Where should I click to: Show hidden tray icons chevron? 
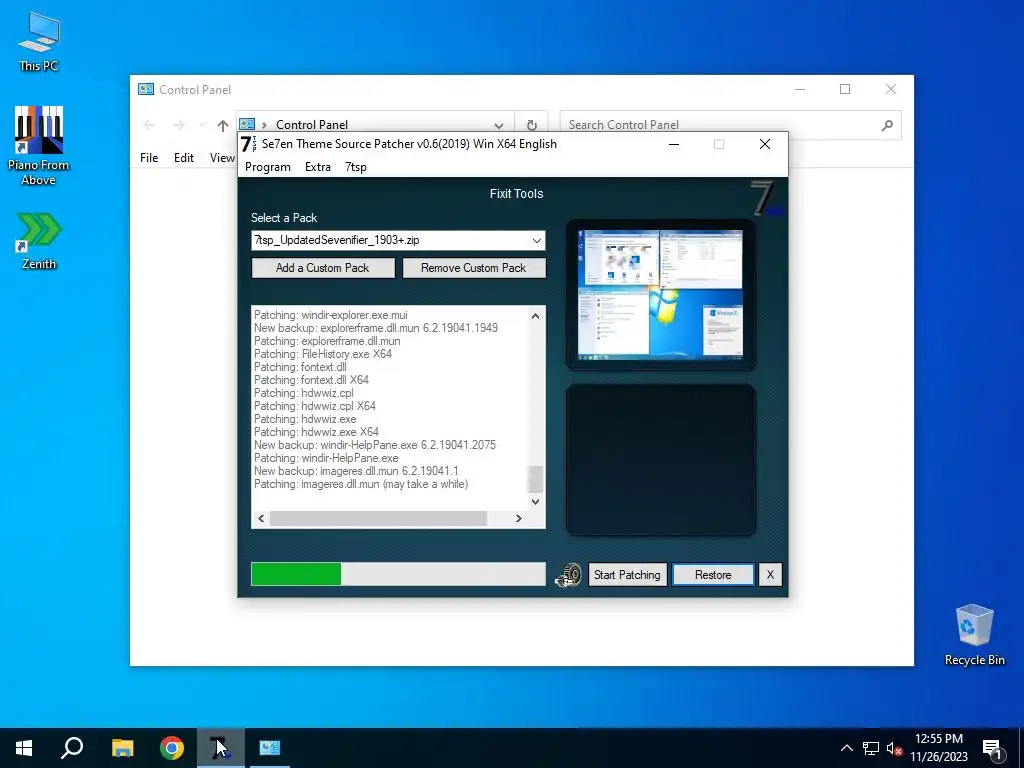click(846, 748)
